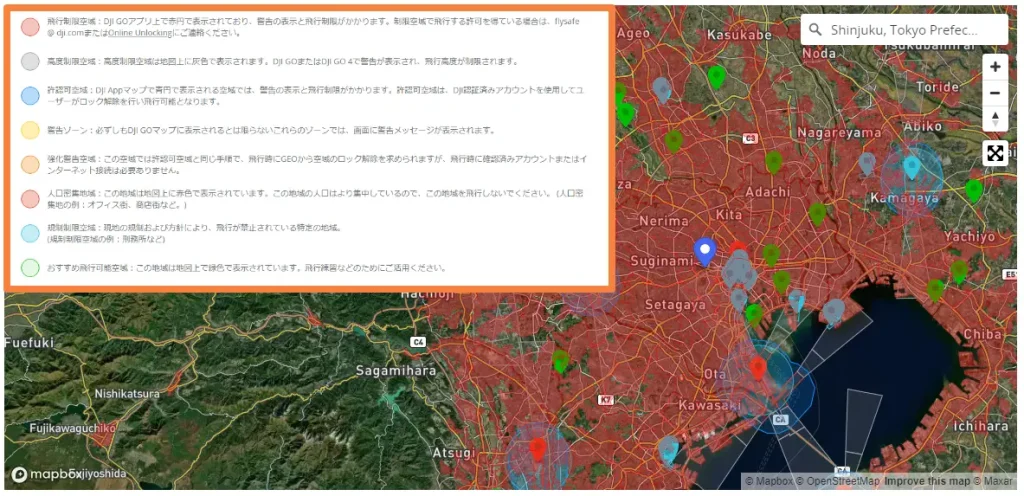This screenshot has width=1024, height=496.
Task: Click the green marker near Sagamihara
Action: (560, 360)
